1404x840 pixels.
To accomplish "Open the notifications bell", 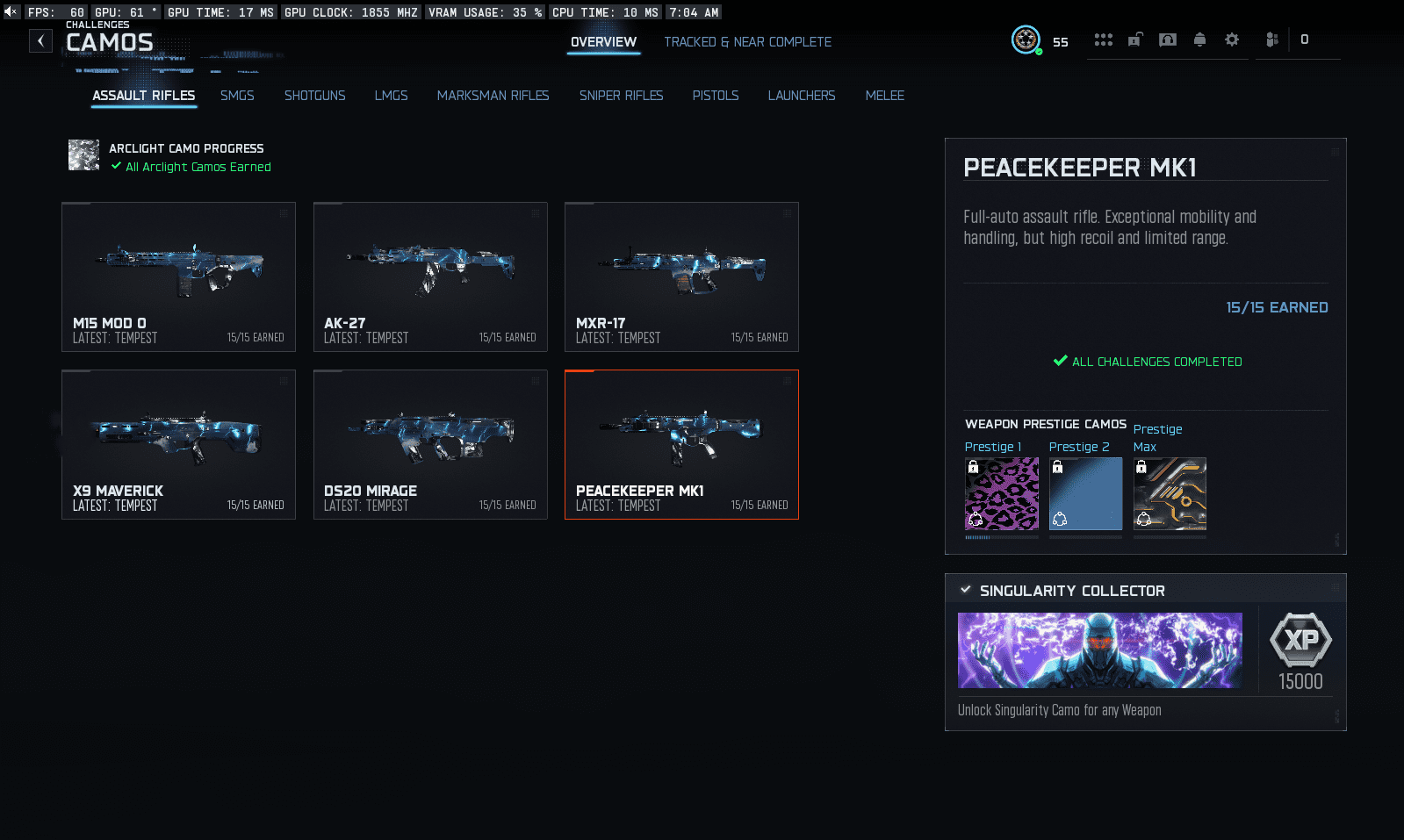I will point(1199,39).
